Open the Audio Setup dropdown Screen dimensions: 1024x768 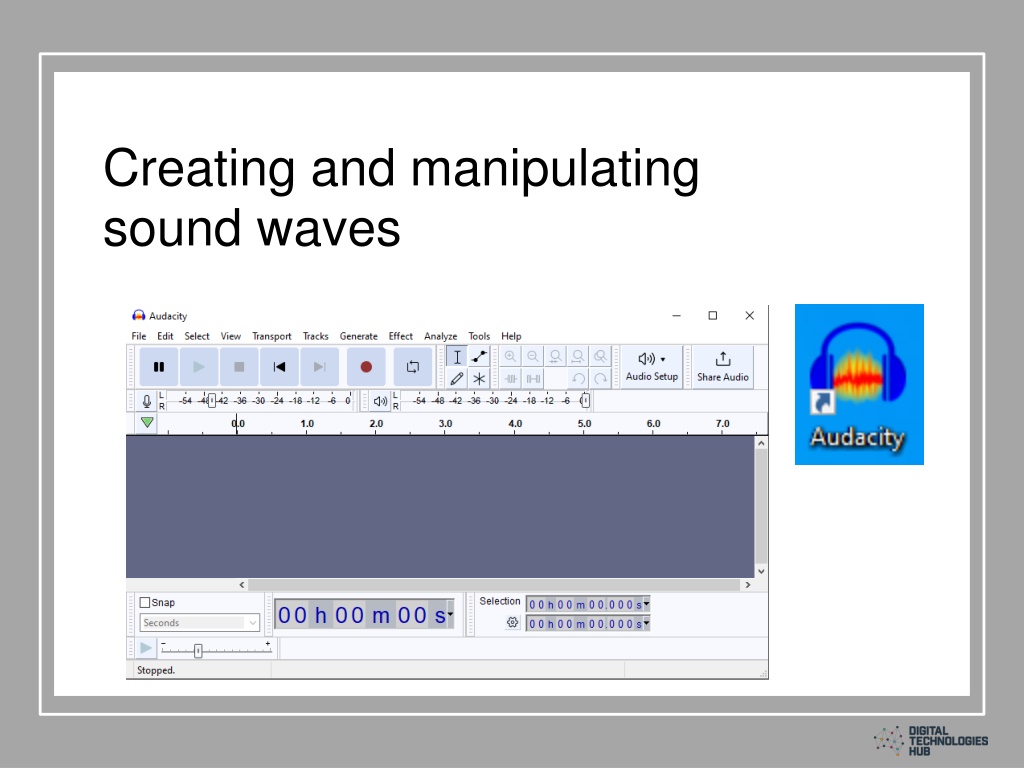(x=652, y=367)
